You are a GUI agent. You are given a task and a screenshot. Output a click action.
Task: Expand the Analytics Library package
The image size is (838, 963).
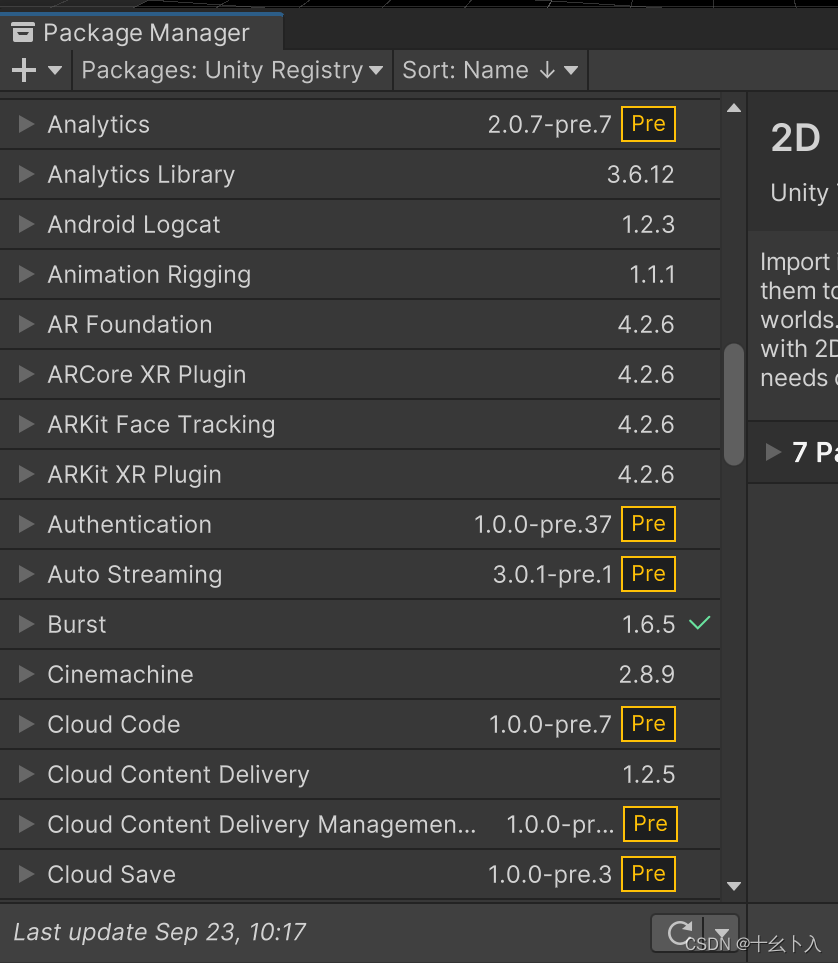point(26,174)
